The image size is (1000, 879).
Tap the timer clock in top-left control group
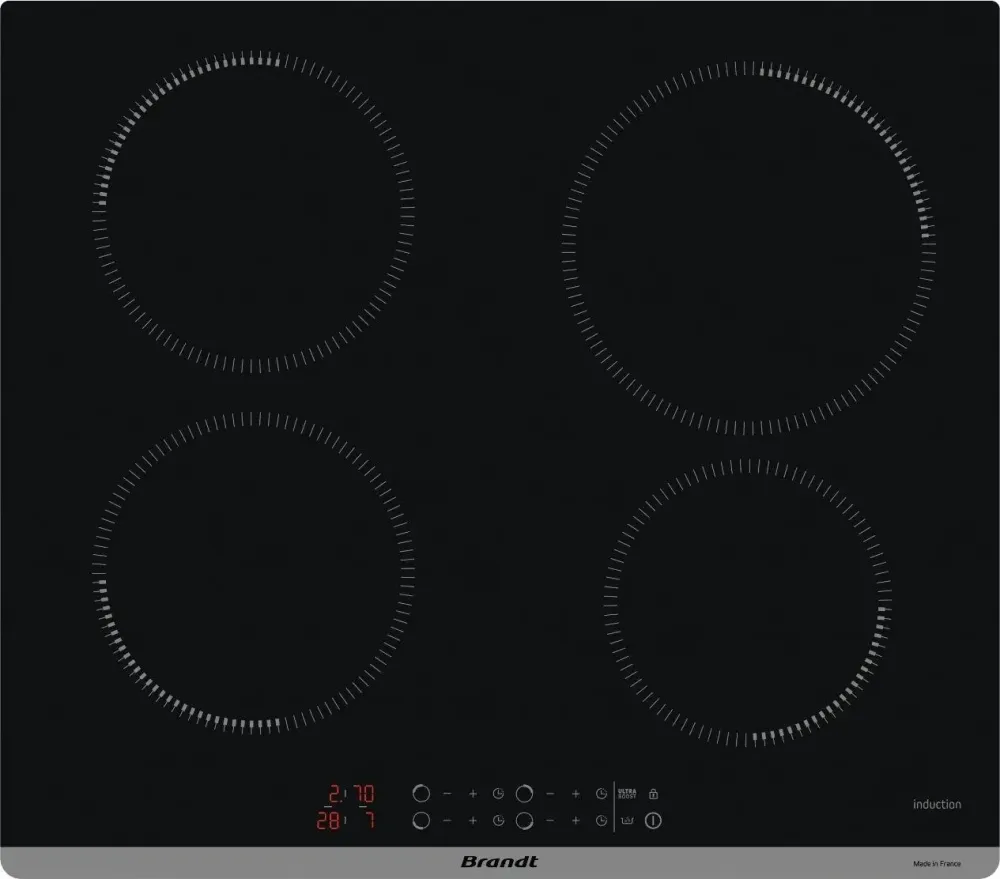[498, 794]
